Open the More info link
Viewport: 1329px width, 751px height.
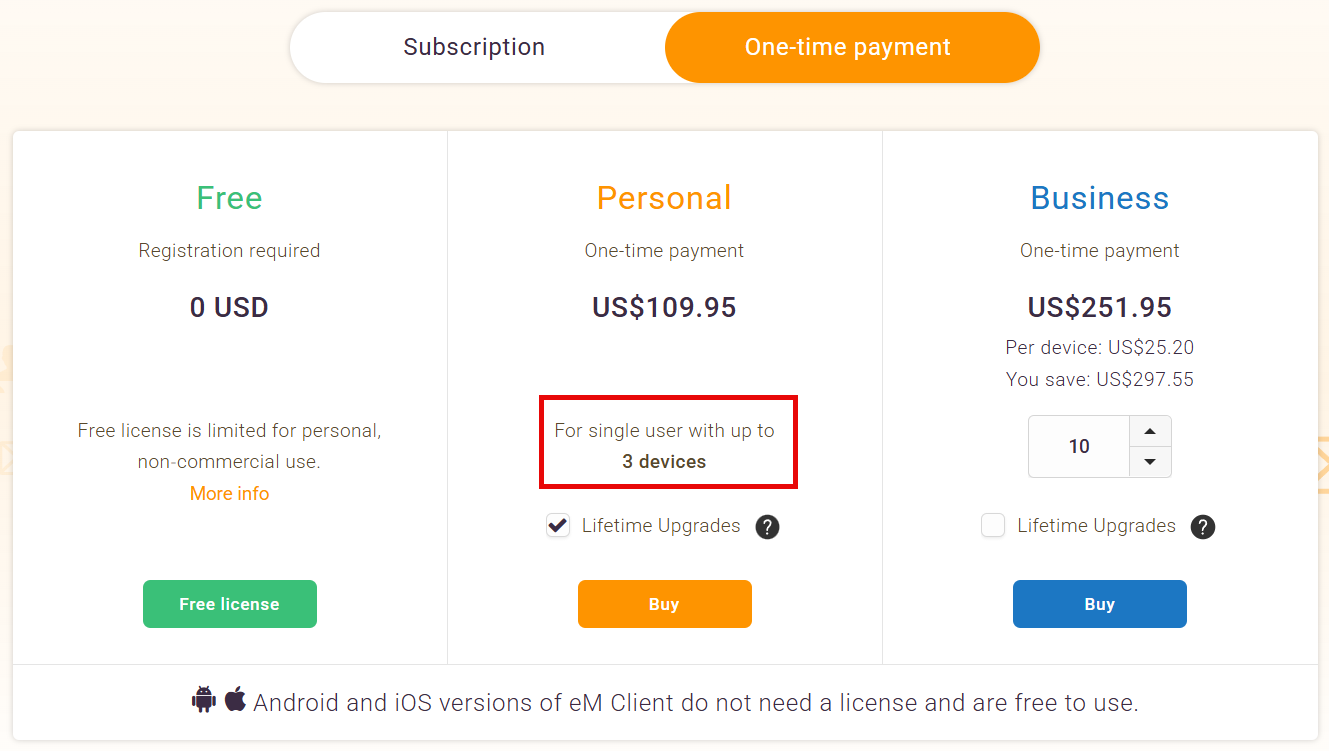point(230,494)
